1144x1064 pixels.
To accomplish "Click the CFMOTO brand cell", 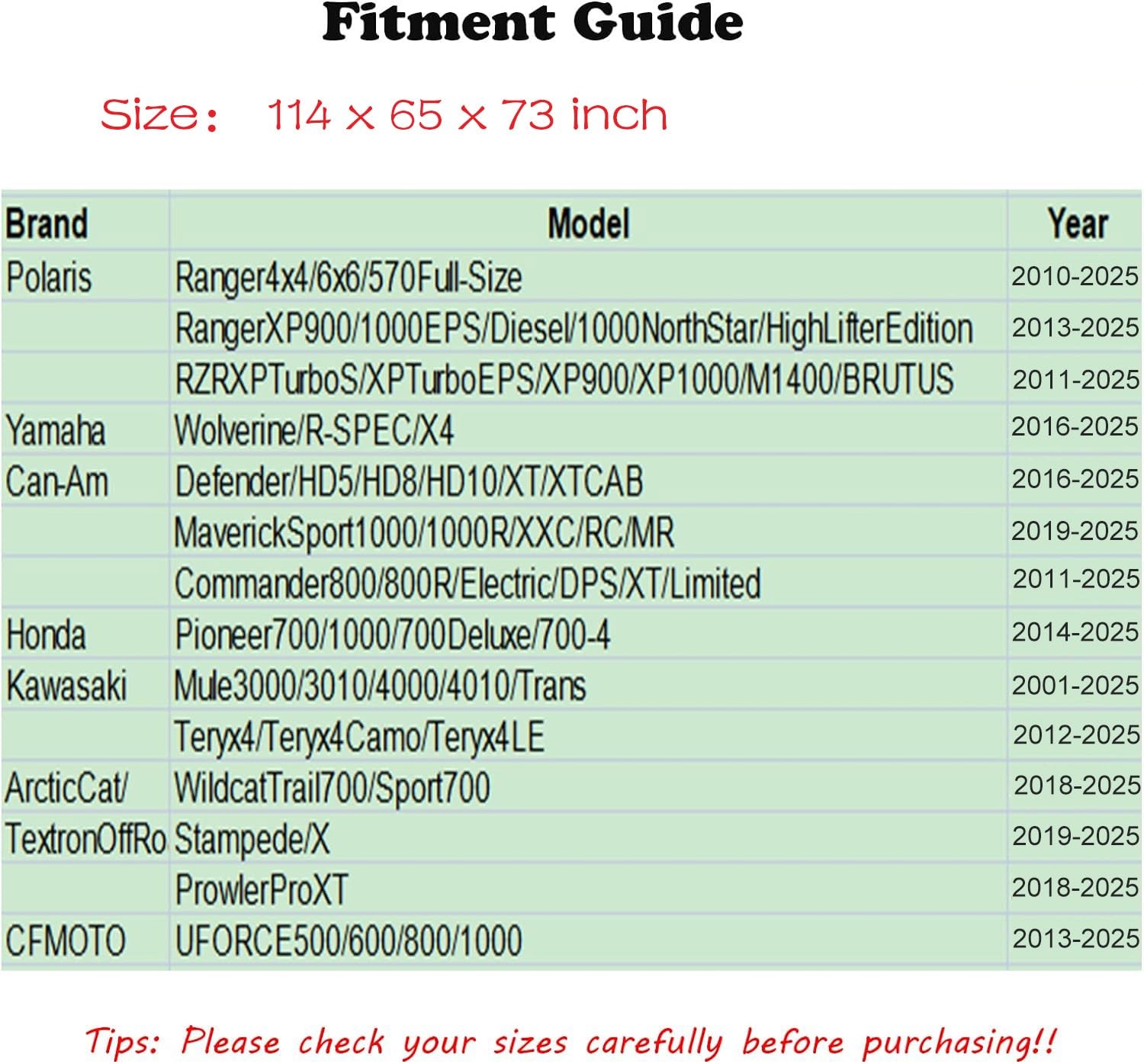I will (66, 940).
